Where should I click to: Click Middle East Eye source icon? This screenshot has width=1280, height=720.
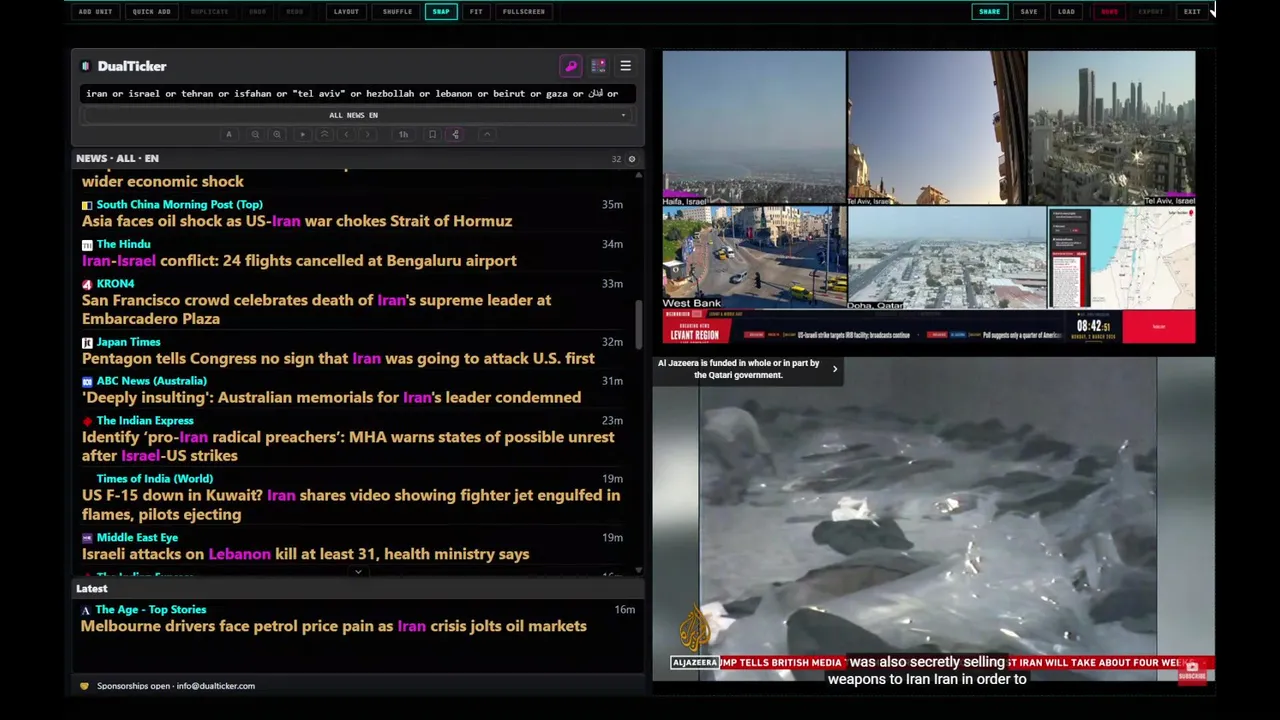(x=87, y=538)
